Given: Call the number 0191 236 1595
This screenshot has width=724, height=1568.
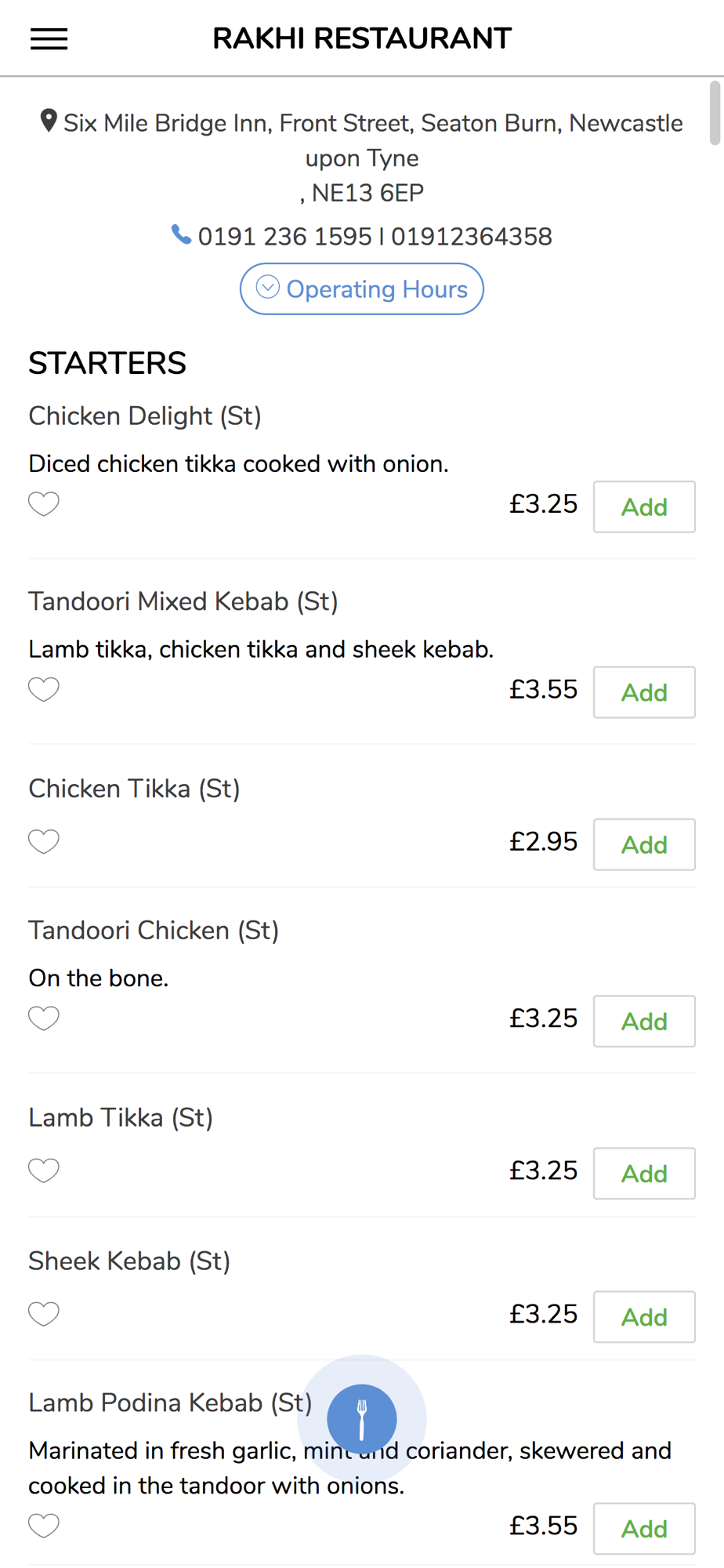Looking at the screenshot, I should pyautogui.click(x=284, y=236).
